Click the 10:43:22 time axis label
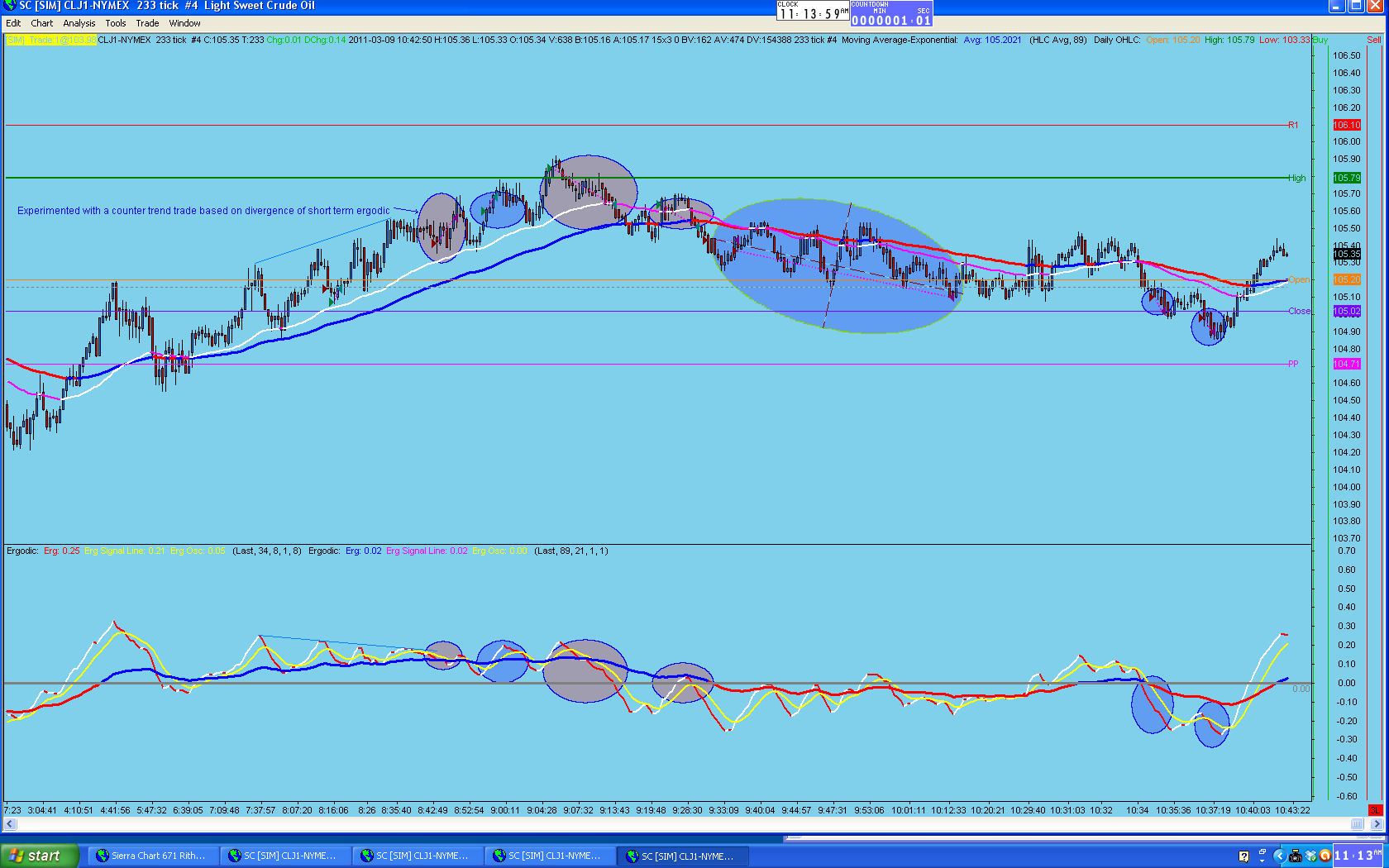Viewport: 1389px width, 868px height. [1292, 810]
